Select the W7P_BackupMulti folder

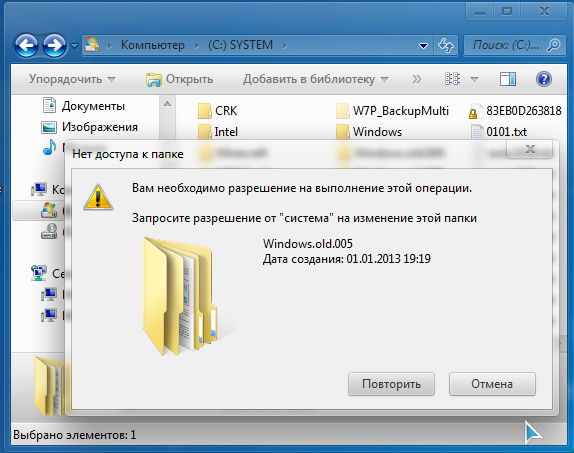(x=392, y=111)
